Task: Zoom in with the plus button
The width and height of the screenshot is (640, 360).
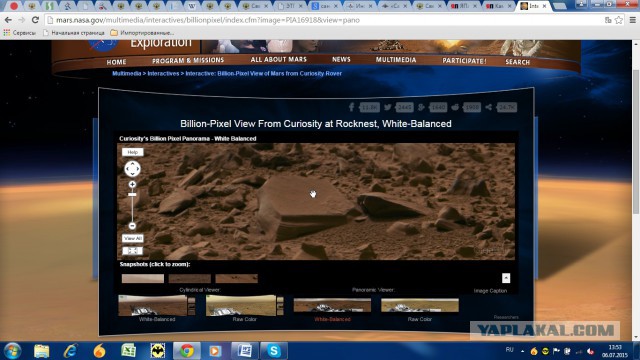Action: pos(132,184)
